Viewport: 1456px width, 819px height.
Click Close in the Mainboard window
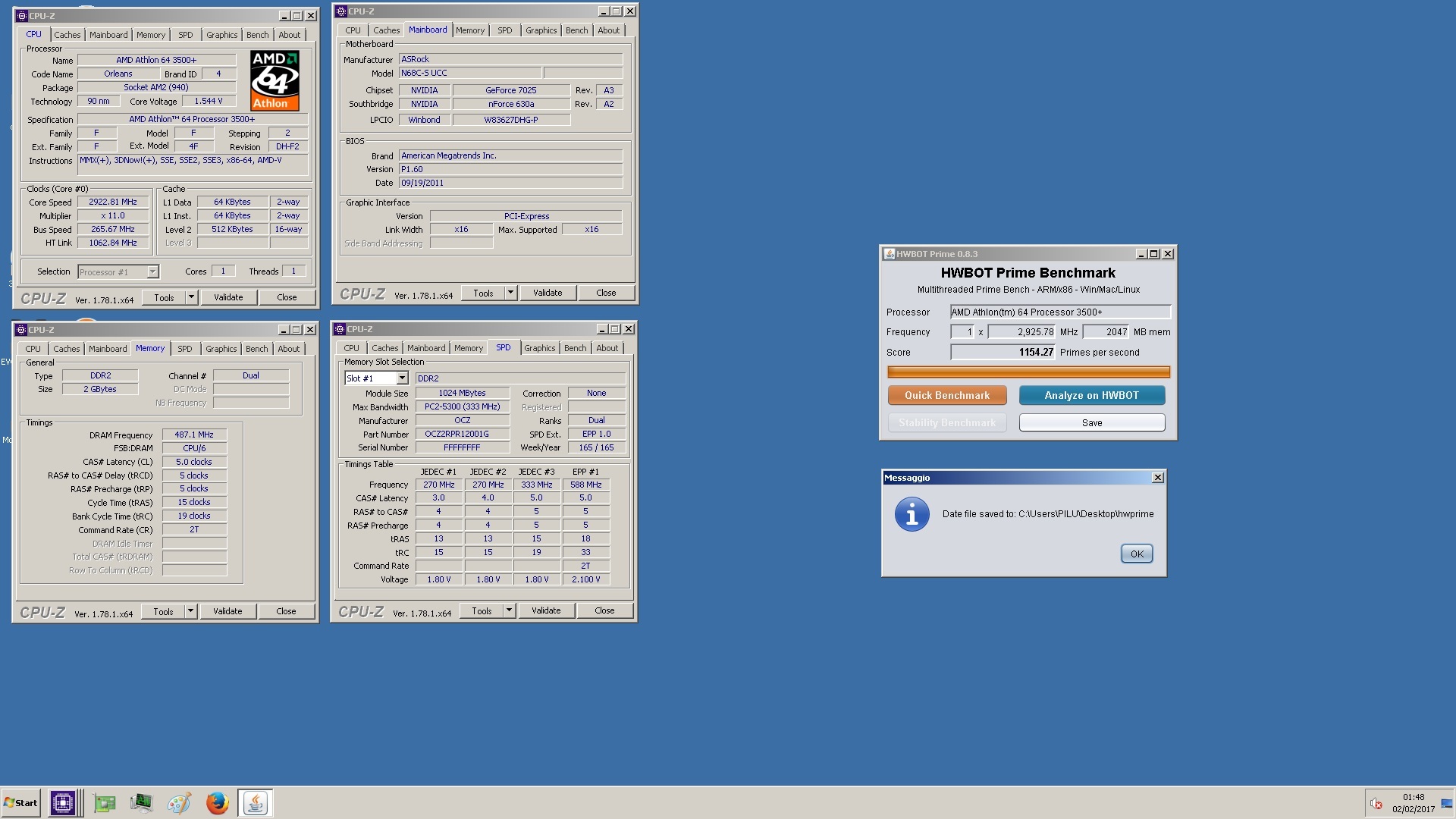[606, 293]
